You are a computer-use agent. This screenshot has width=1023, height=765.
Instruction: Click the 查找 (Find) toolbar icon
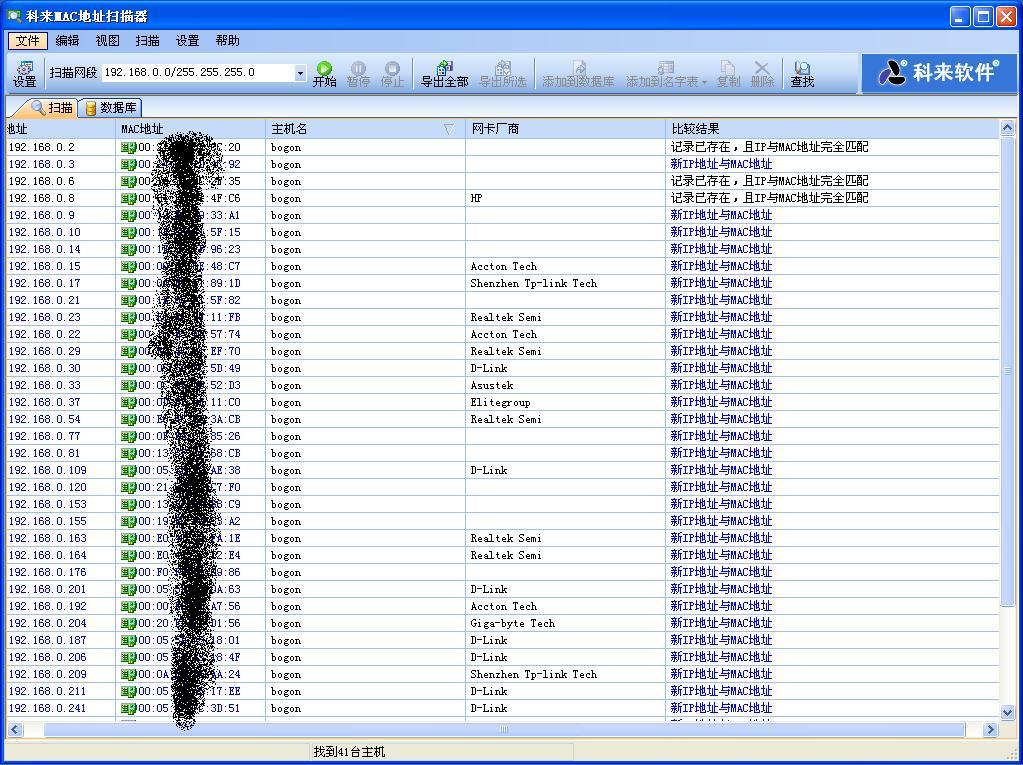pyautogui.click(x=802, y=73)
